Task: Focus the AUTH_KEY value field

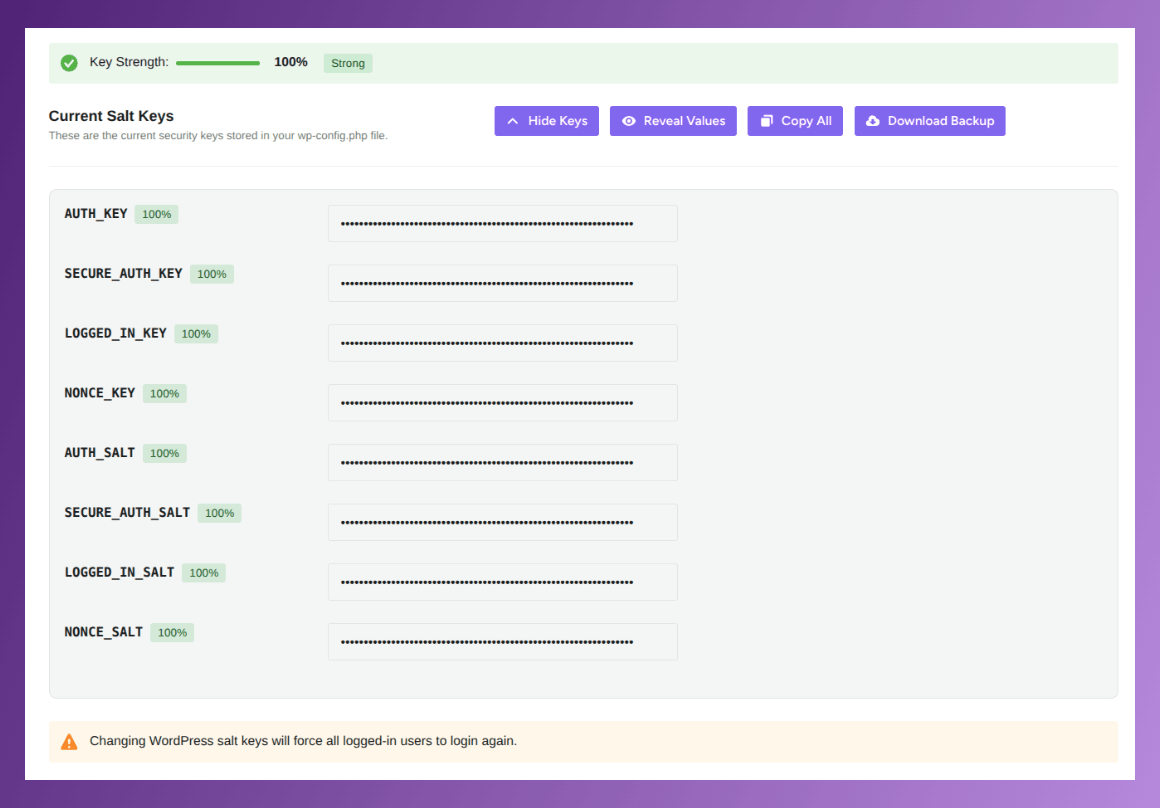Action: tap(503, 223)
